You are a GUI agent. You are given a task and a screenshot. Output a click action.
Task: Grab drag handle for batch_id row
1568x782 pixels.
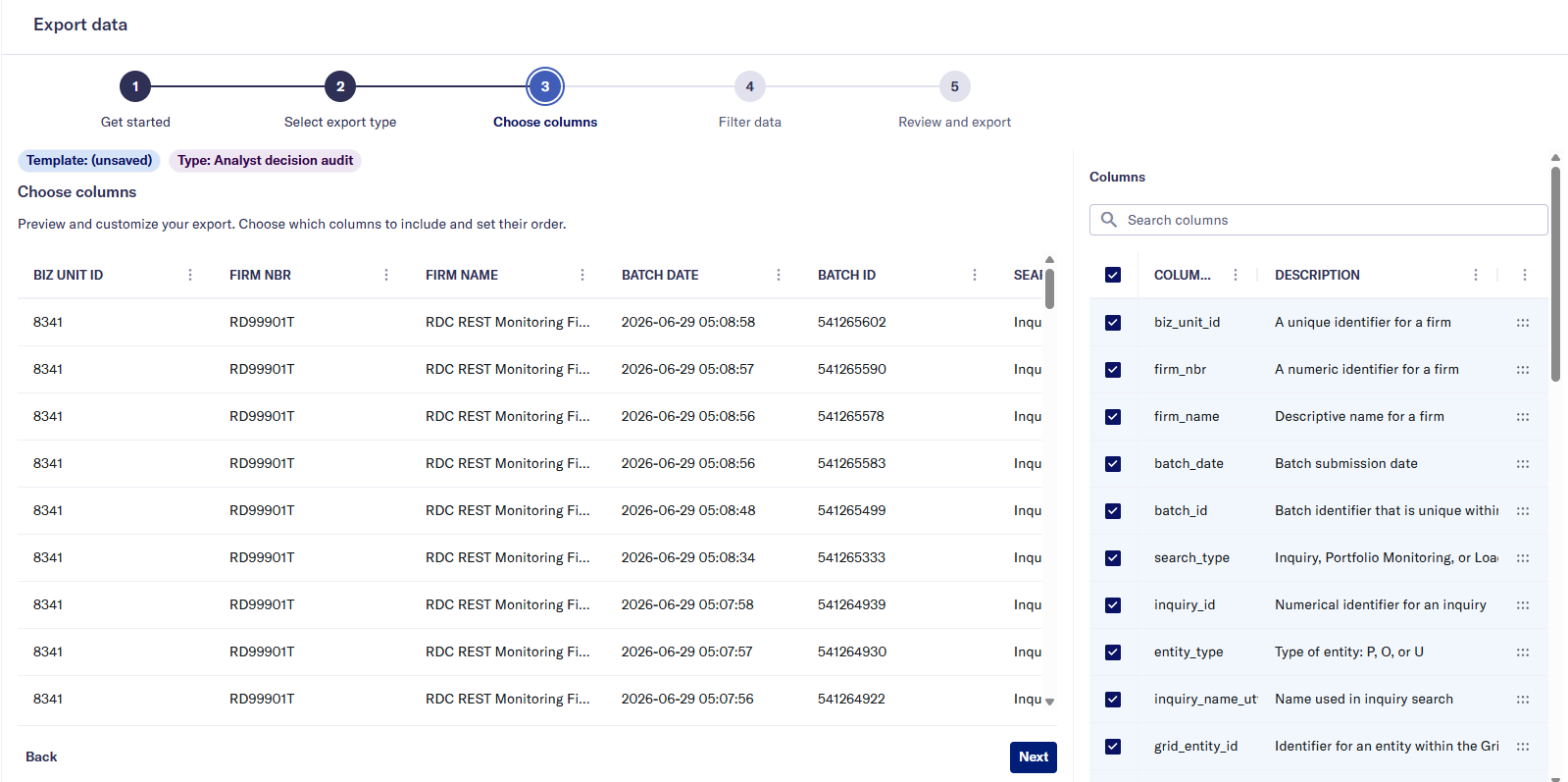pyautogui.click(x=1523, y=510)
